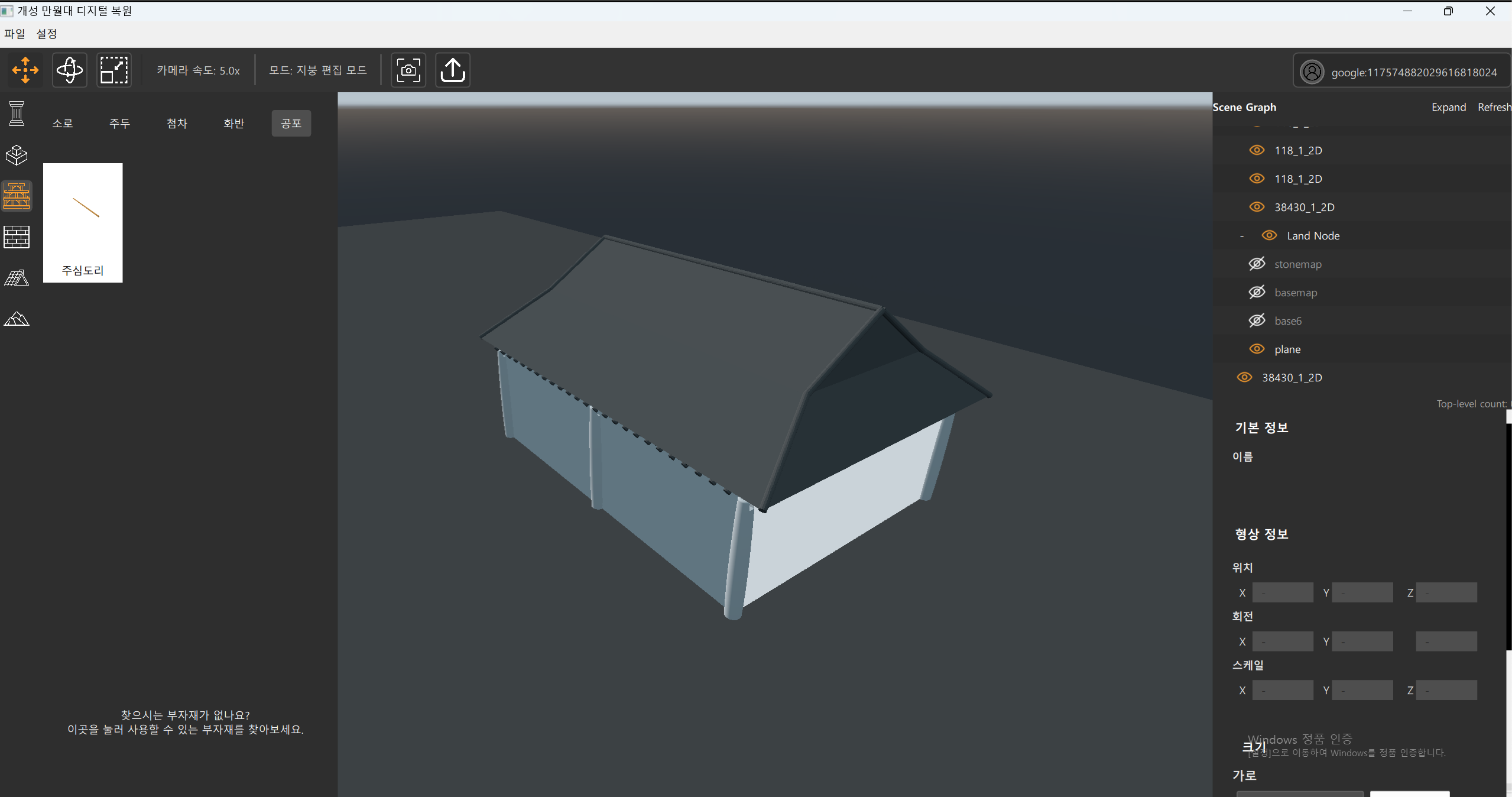Select the move tool icon
The image size is (1512, 797).
[x=25, y=70]
